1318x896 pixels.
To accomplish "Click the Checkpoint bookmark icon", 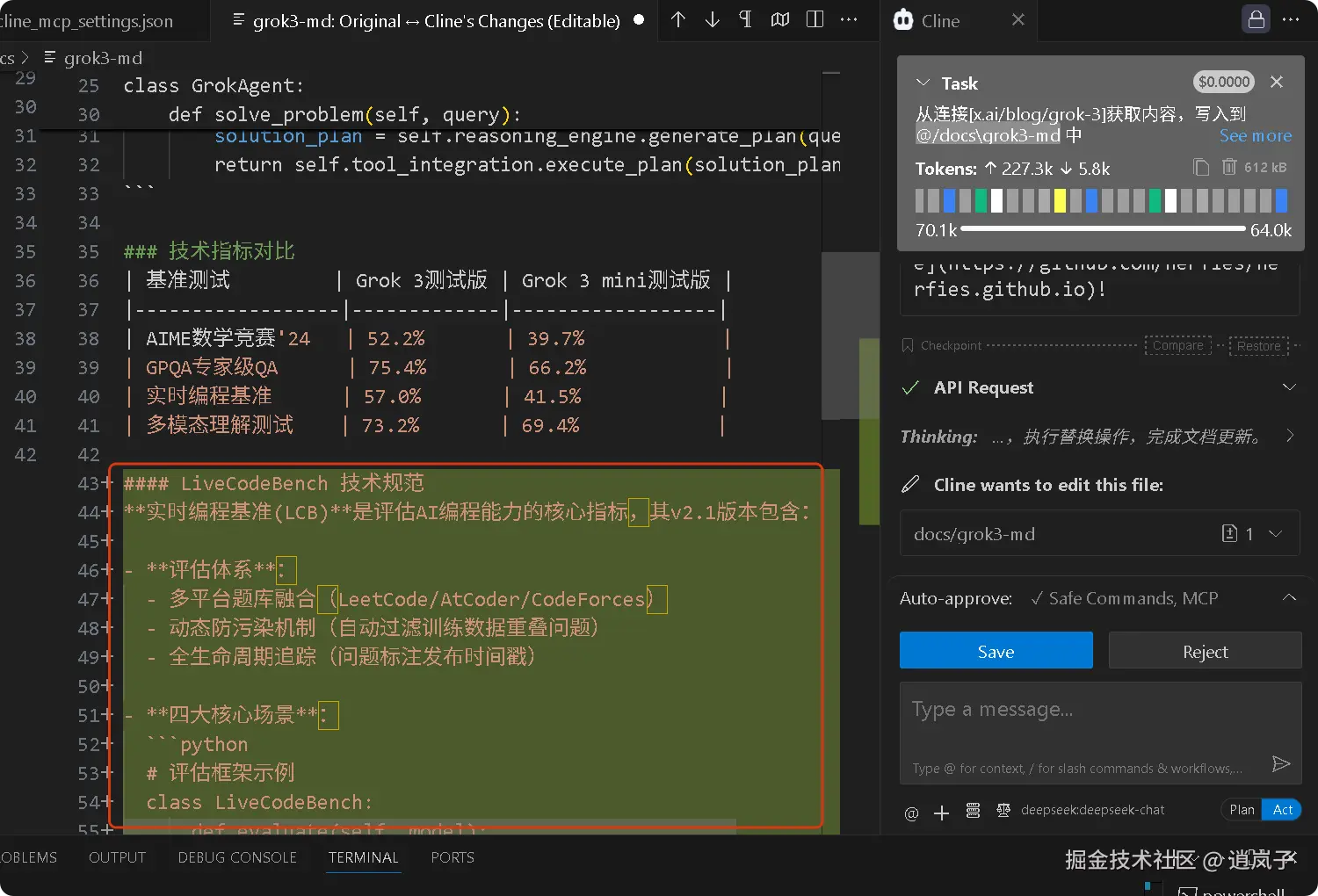I will [908, 345].
